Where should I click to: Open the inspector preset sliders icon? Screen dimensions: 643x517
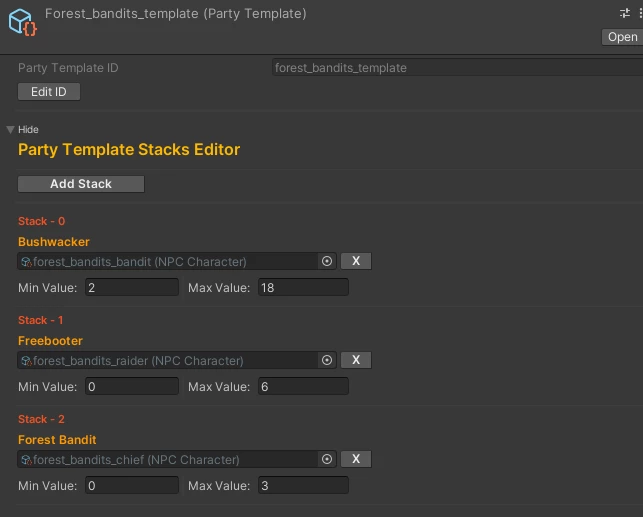tap(625, 13)
